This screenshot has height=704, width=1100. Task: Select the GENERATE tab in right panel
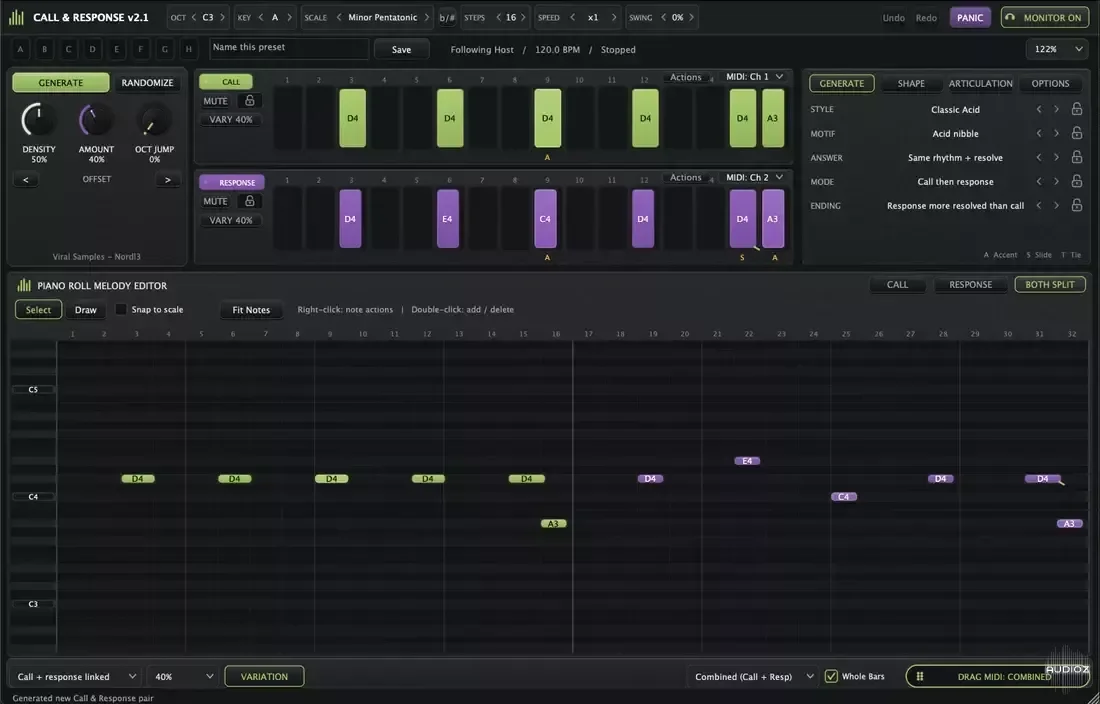[x=842, y=83]
